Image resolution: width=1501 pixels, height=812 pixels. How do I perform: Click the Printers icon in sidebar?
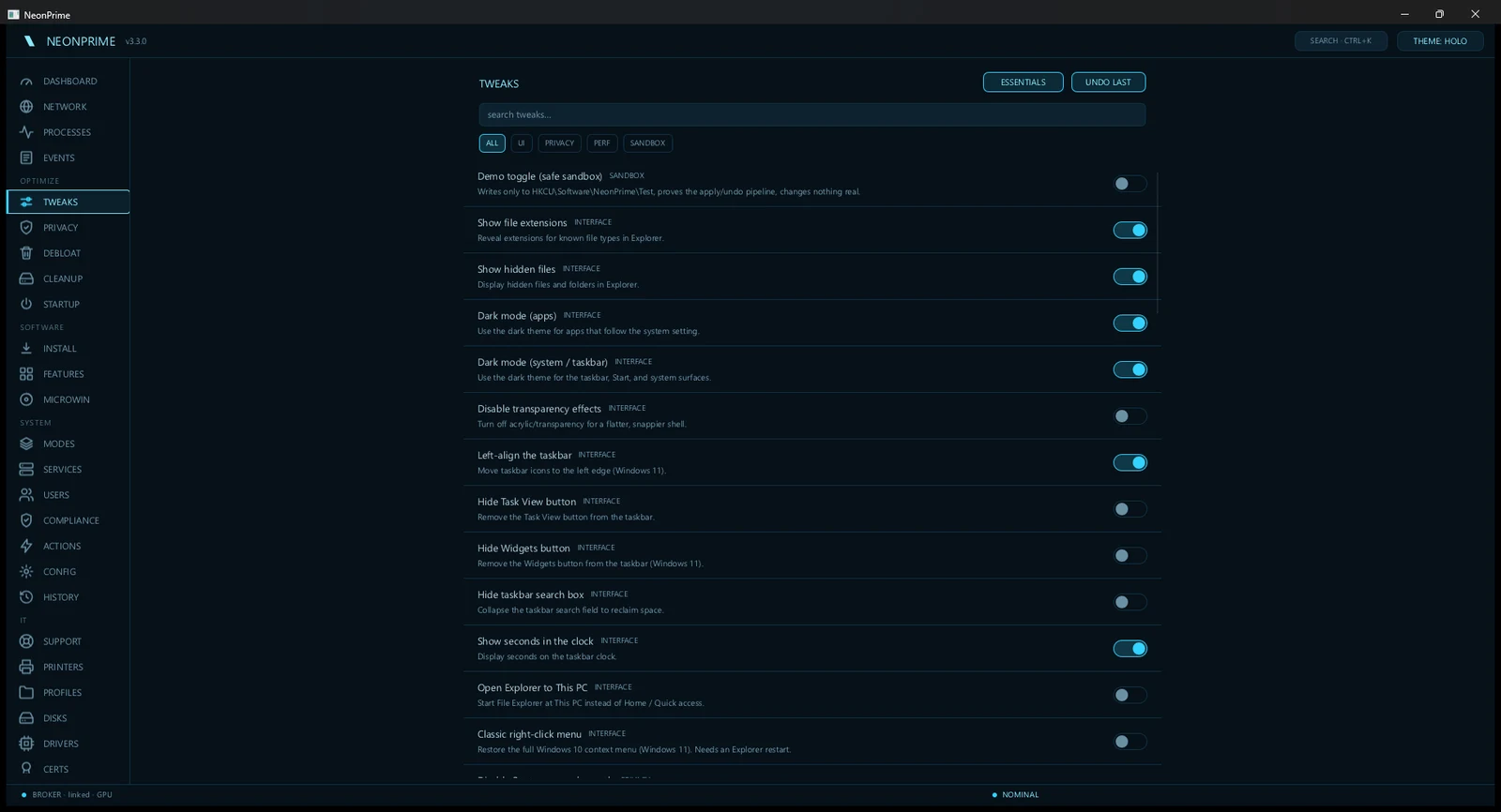pos(26,667)
